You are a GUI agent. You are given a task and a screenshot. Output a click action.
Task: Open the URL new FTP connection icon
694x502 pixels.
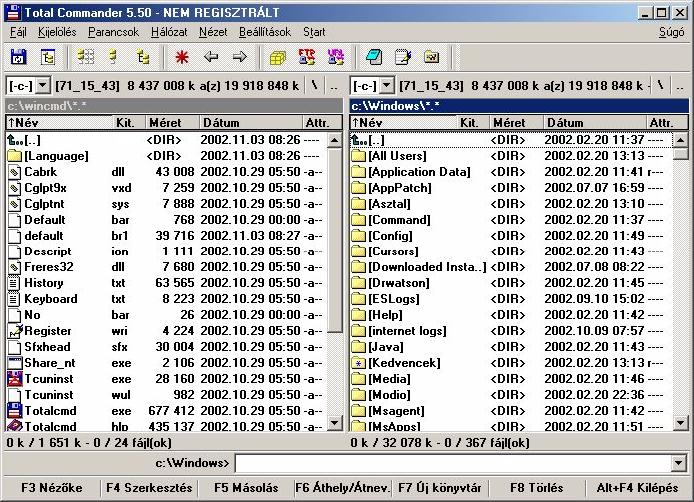tap(335, 57)
